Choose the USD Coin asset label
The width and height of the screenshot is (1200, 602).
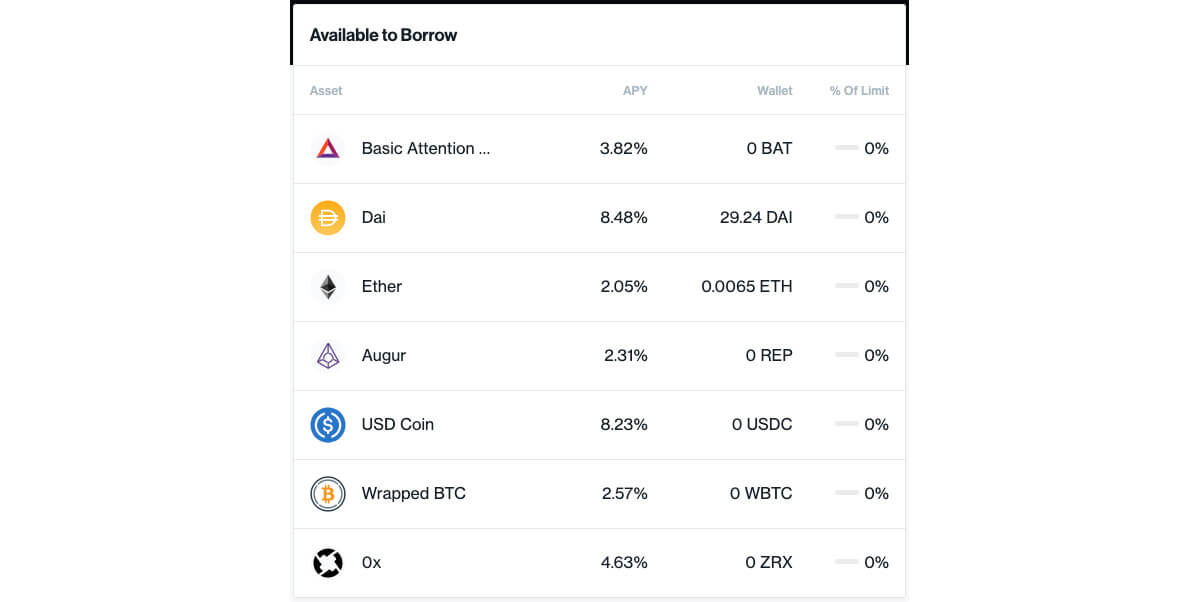(398, 425)
